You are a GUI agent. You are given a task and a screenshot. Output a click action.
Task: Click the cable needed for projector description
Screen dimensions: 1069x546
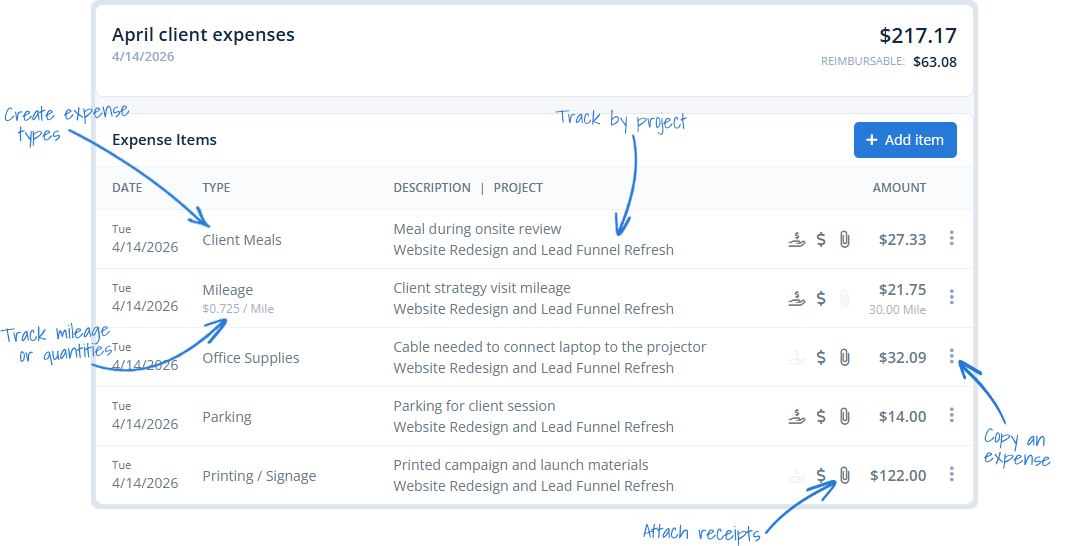point(549,347)
